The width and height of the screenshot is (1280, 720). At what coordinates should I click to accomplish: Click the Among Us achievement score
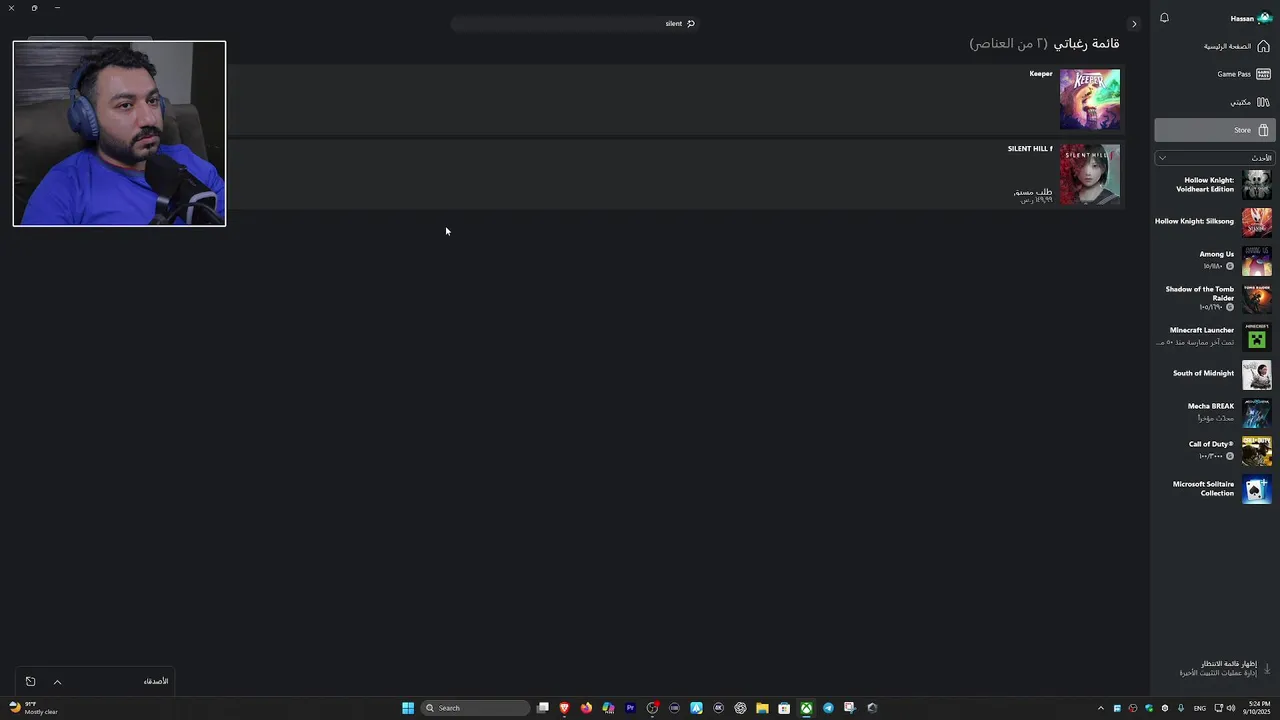[x=1218, y=266]
